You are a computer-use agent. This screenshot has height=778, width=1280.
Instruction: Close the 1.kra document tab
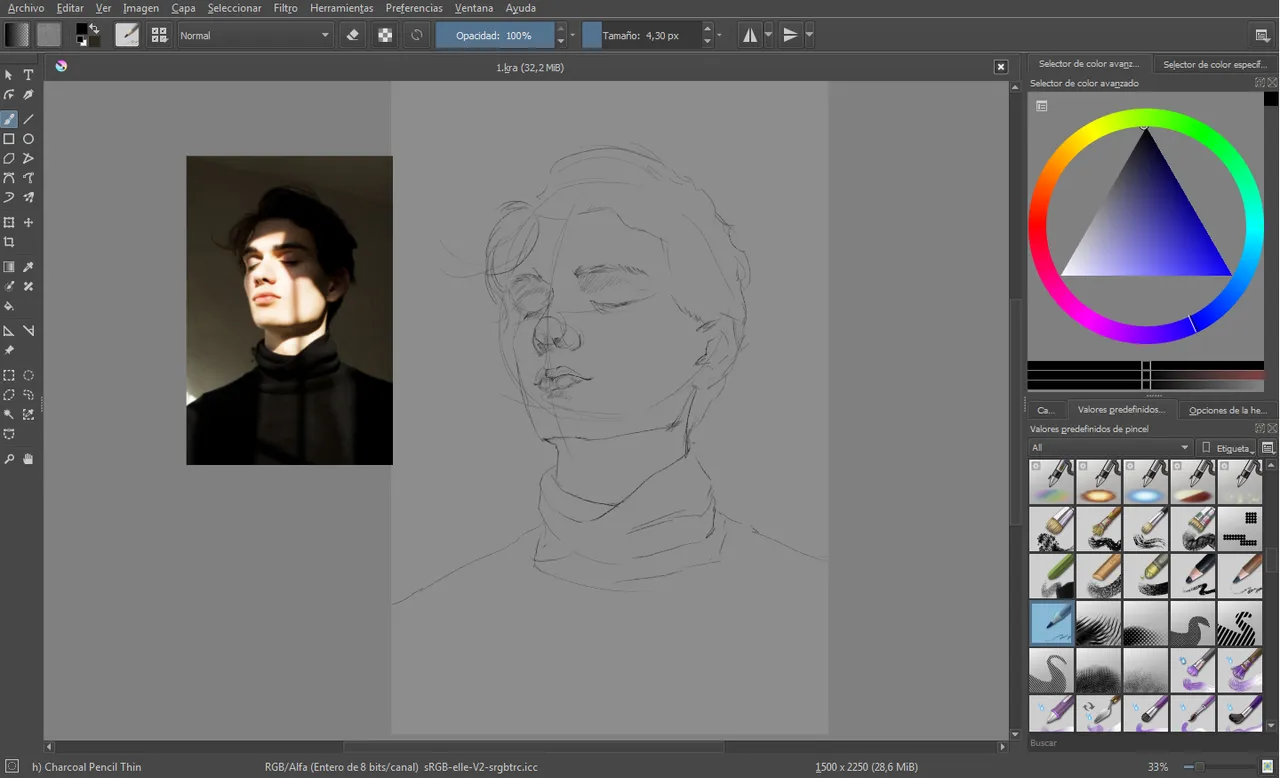(1001, 67)
